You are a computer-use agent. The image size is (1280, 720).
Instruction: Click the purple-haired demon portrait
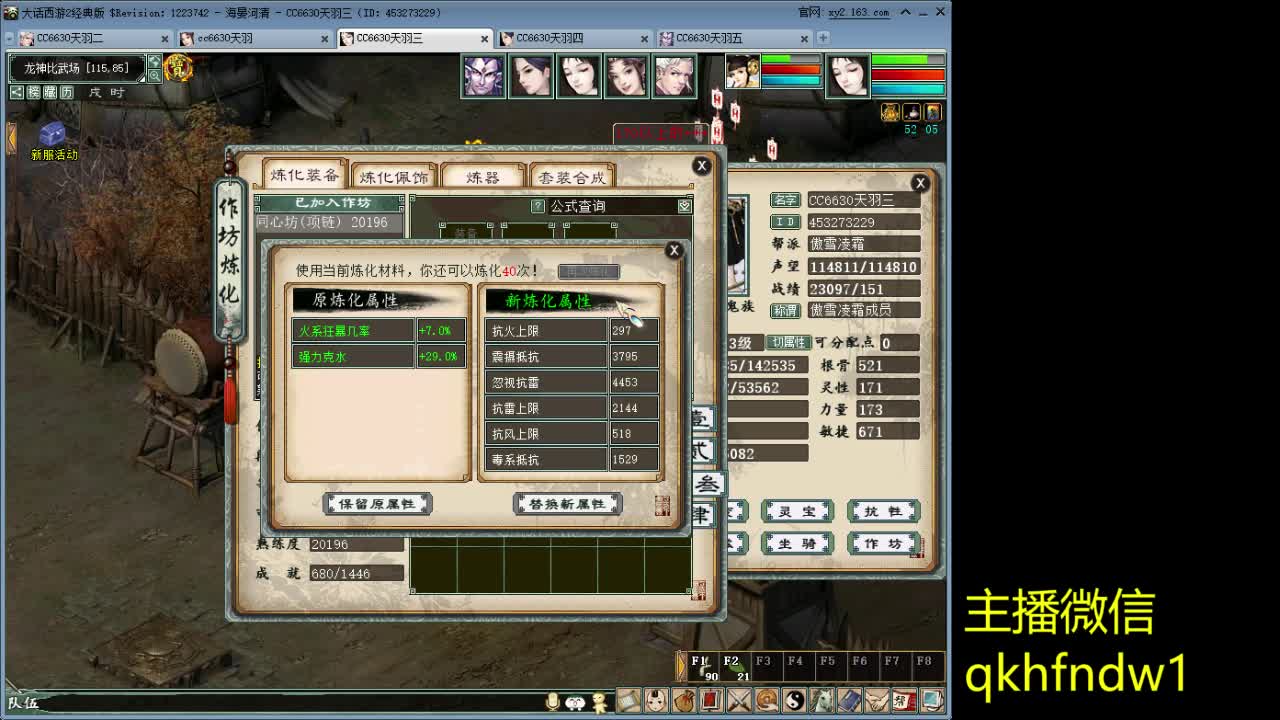point(483,77)
